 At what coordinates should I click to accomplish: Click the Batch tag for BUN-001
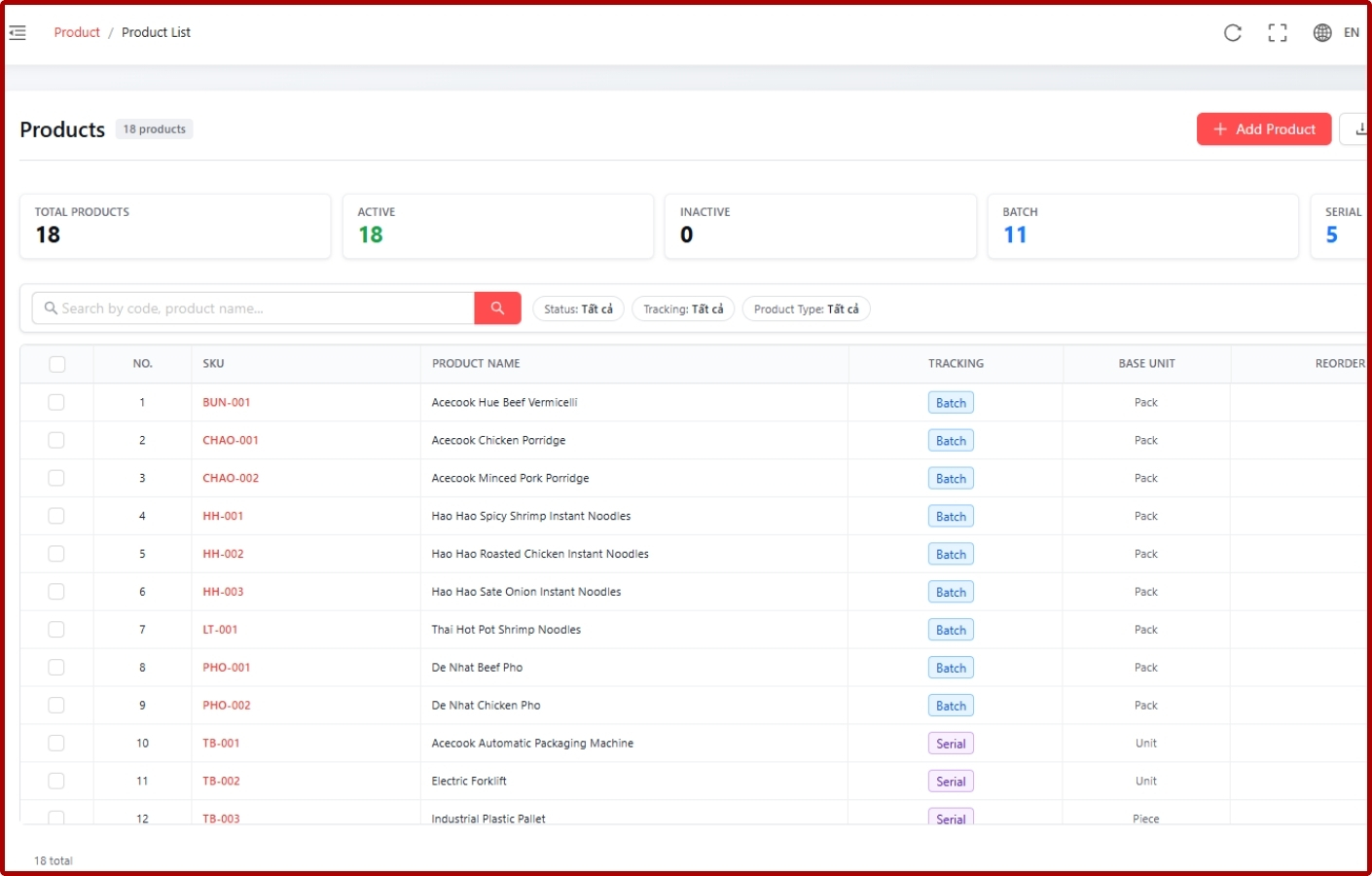point(951,403)
